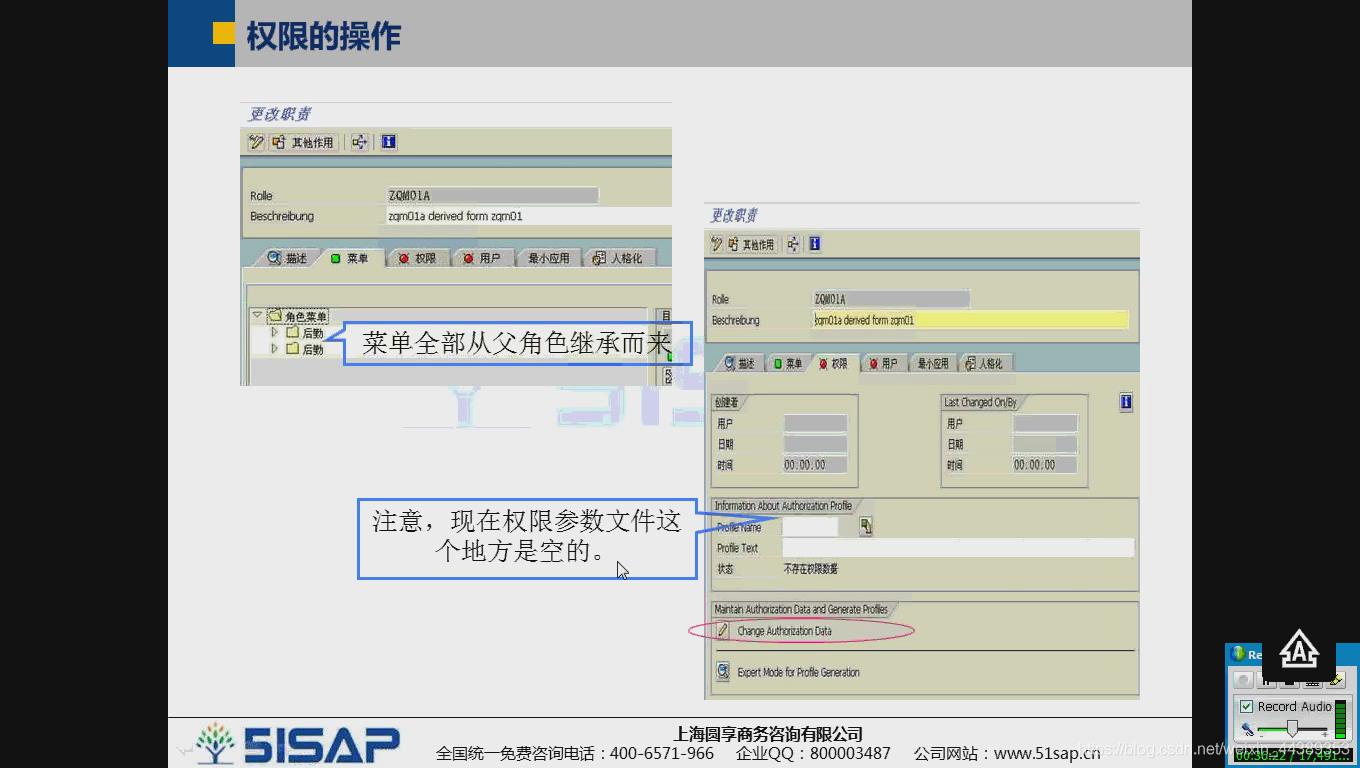Viewport: 1360px width, 768px height.
Task: Click 时间 field under Last Changed On/By
Action: pos(1045,465)
